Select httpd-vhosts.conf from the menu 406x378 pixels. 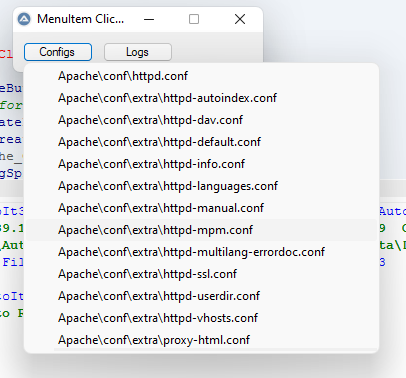pos(201,318)
